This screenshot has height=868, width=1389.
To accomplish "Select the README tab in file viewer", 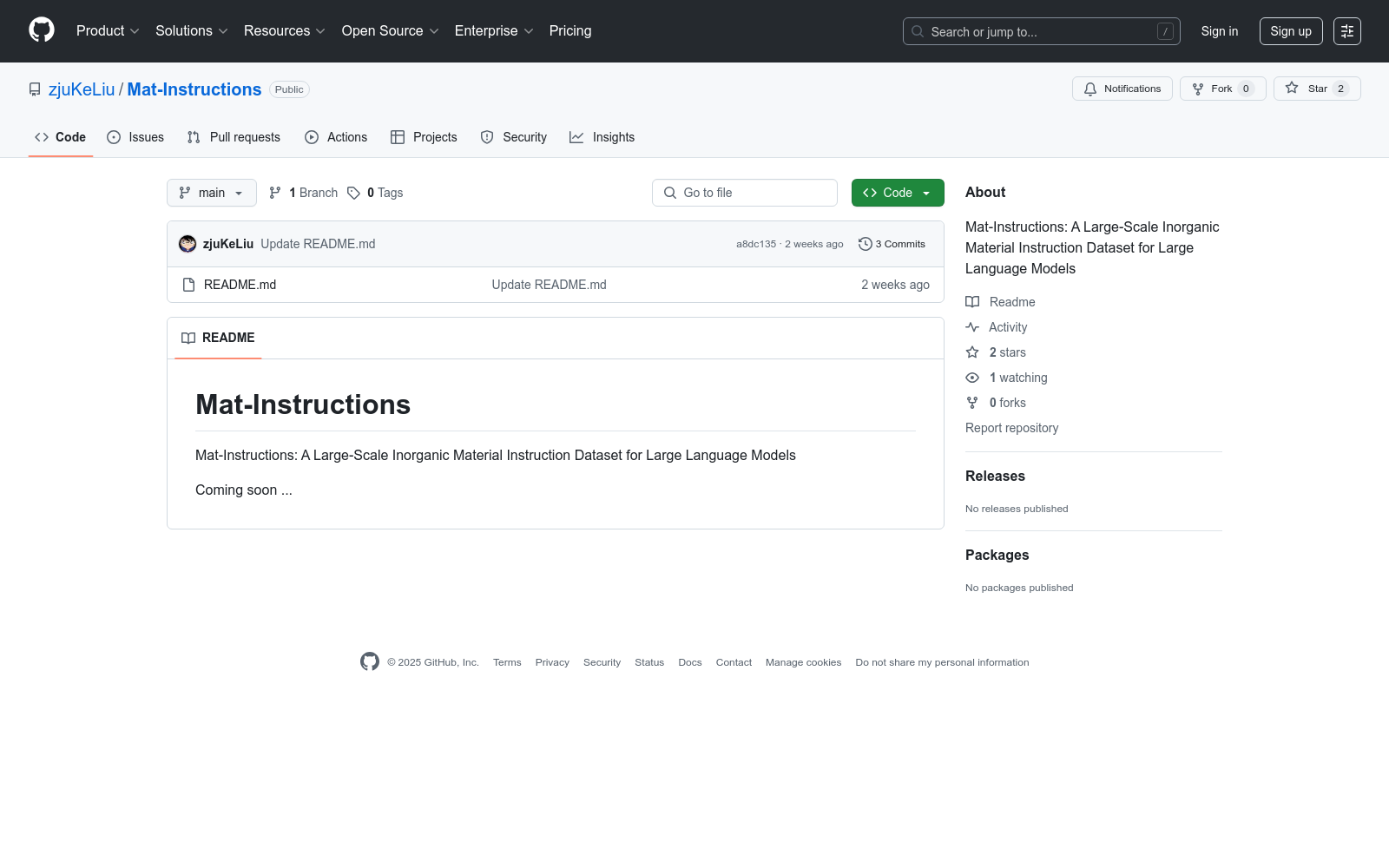I will (218, 338).
